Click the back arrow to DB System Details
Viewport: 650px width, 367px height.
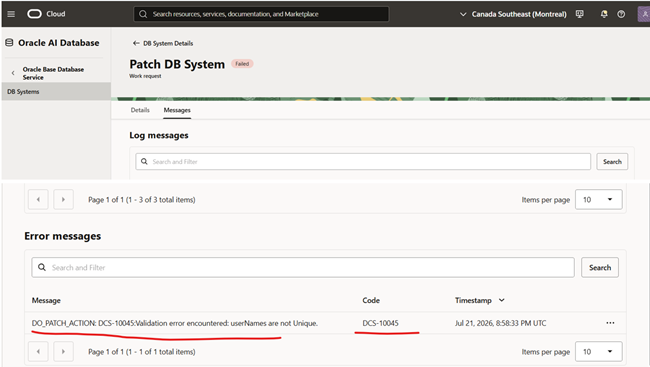click(x=136, y=43)
